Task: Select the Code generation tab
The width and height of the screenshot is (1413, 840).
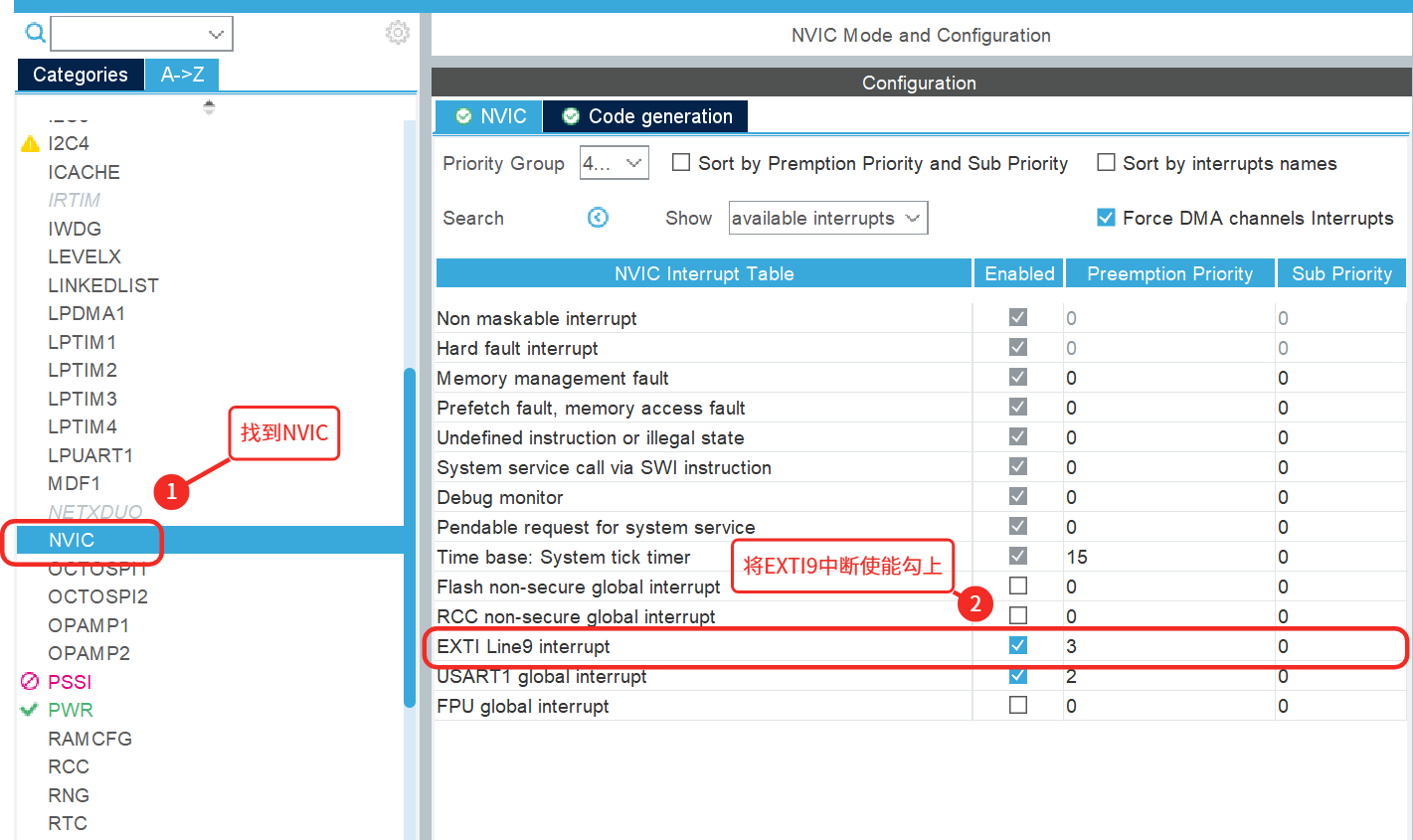Action: pyautogui.click(x=645, y=116)
